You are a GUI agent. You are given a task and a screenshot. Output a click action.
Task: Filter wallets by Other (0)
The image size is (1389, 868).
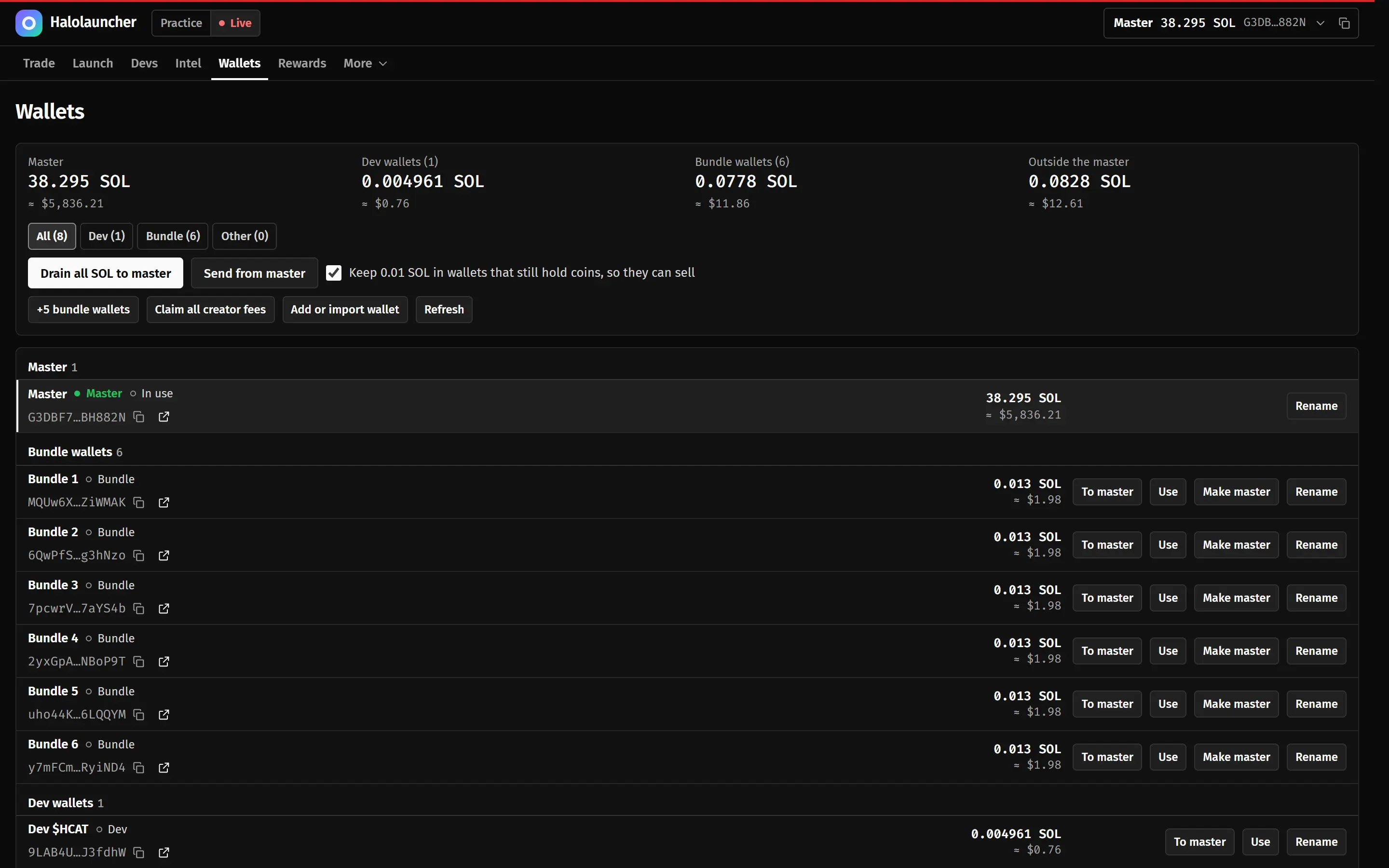point(245,236)
